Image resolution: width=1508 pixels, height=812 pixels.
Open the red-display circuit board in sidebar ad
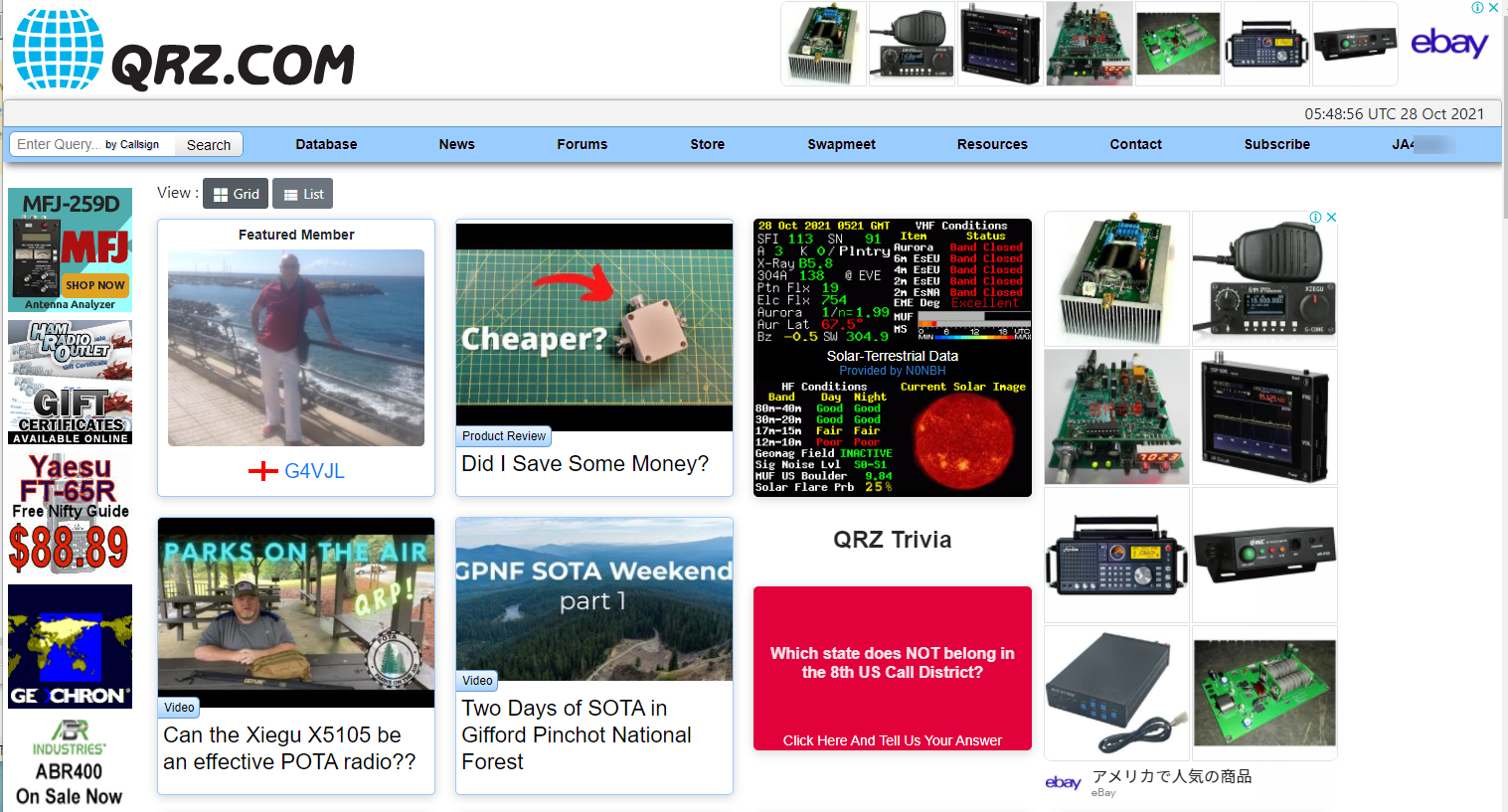[x=1117, y=416]
